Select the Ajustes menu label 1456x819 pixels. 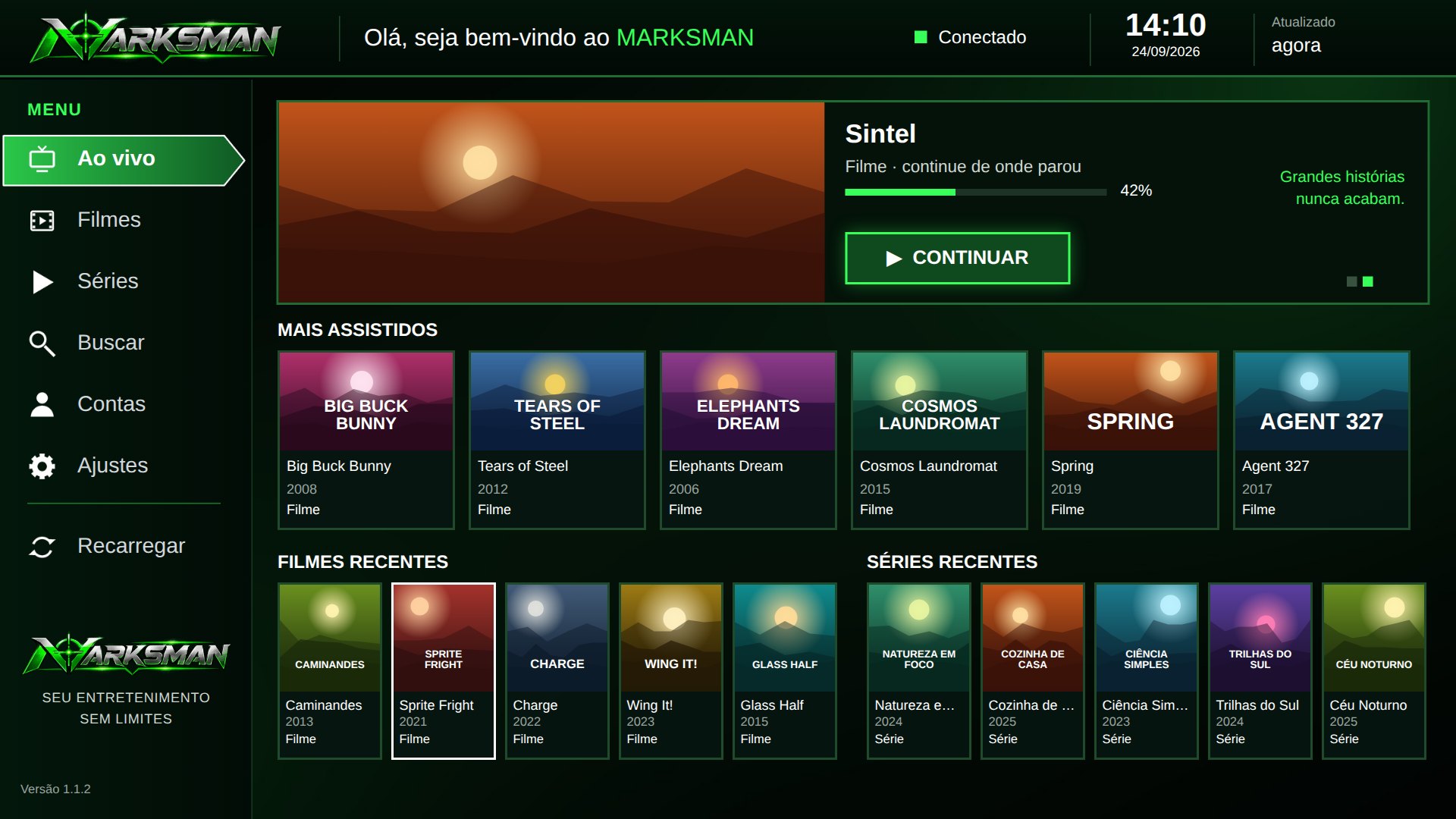click(112, 466)
